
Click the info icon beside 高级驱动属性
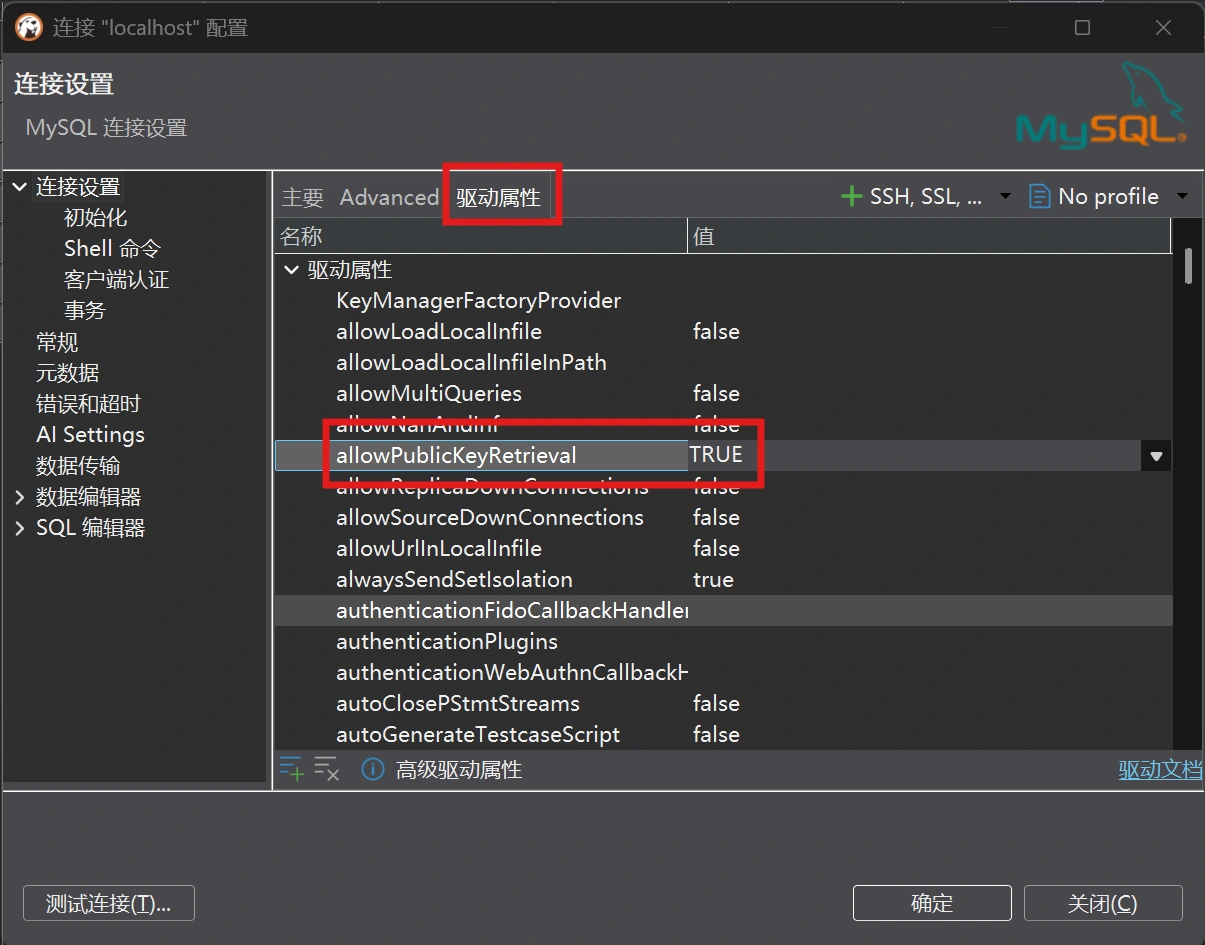click(373, 769)
